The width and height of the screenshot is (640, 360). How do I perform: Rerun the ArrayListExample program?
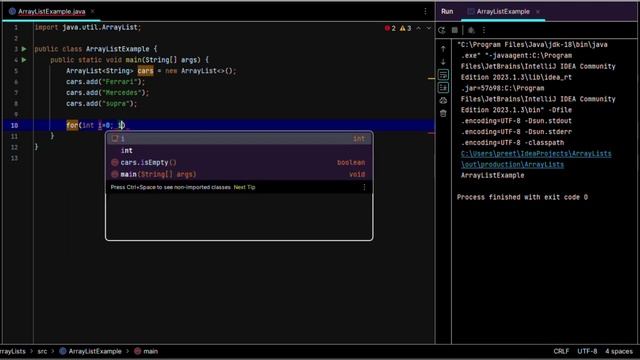coord(442,30)
